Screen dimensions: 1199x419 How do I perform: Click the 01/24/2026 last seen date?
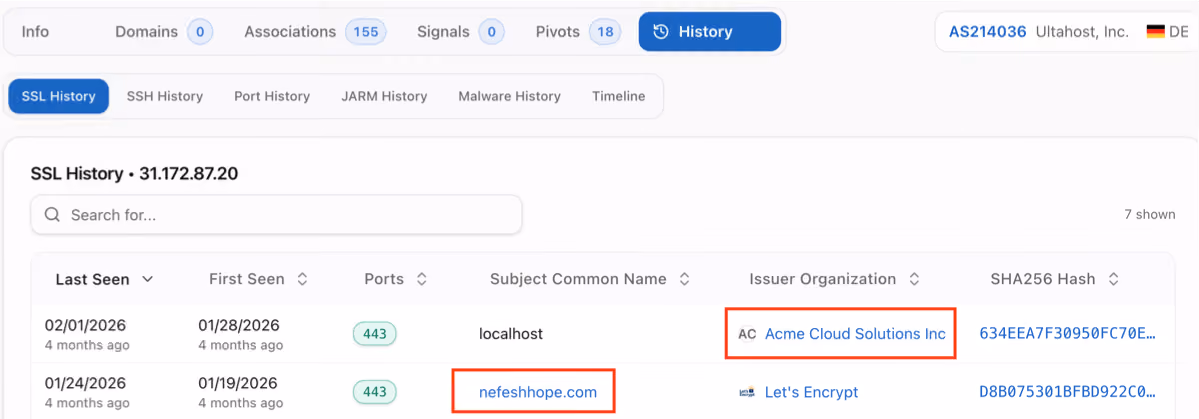click(x=85, y=383)
